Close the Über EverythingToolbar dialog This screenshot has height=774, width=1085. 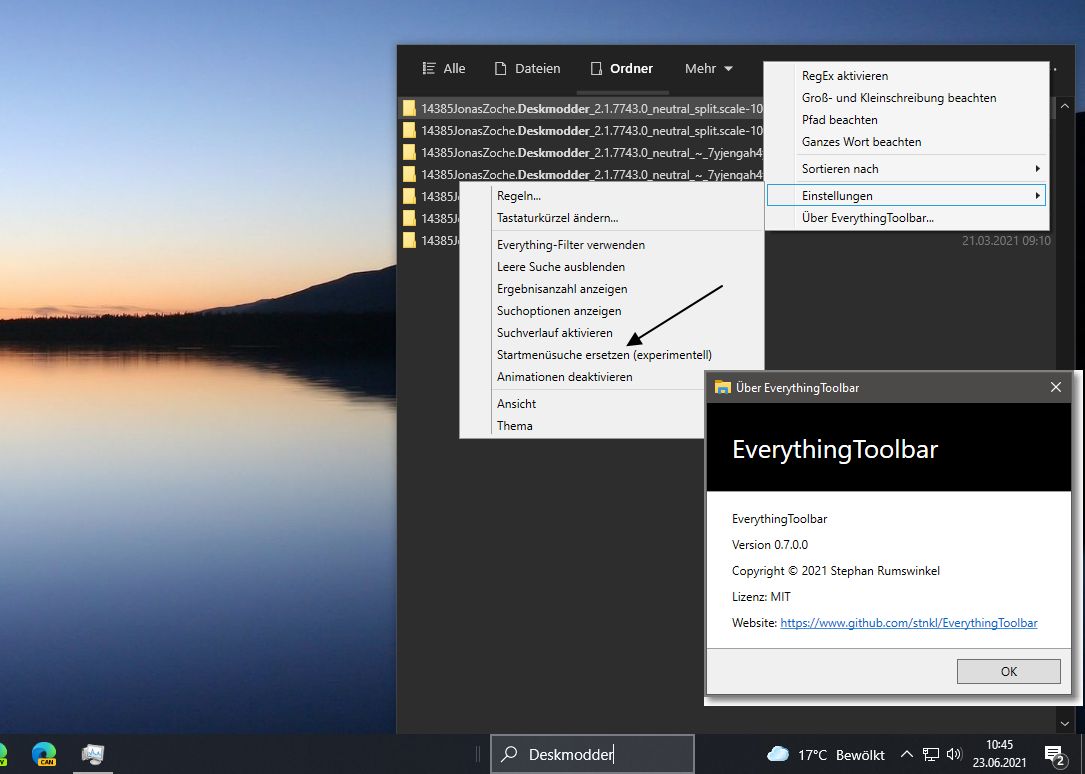point(1055,387)
